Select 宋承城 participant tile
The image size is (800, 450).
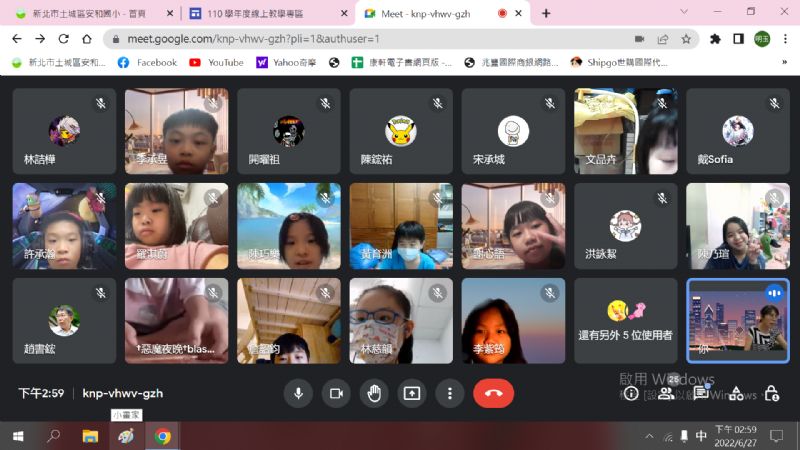point(513,131)
